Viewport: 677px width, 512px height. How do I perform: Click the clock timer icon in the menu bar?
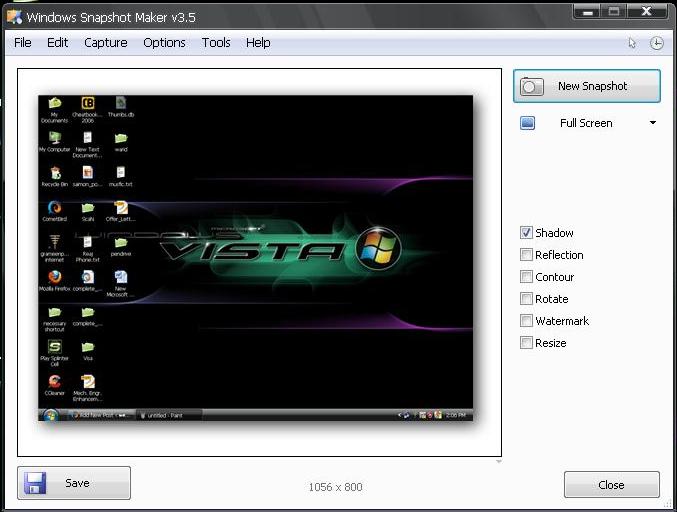click(657, 43)
